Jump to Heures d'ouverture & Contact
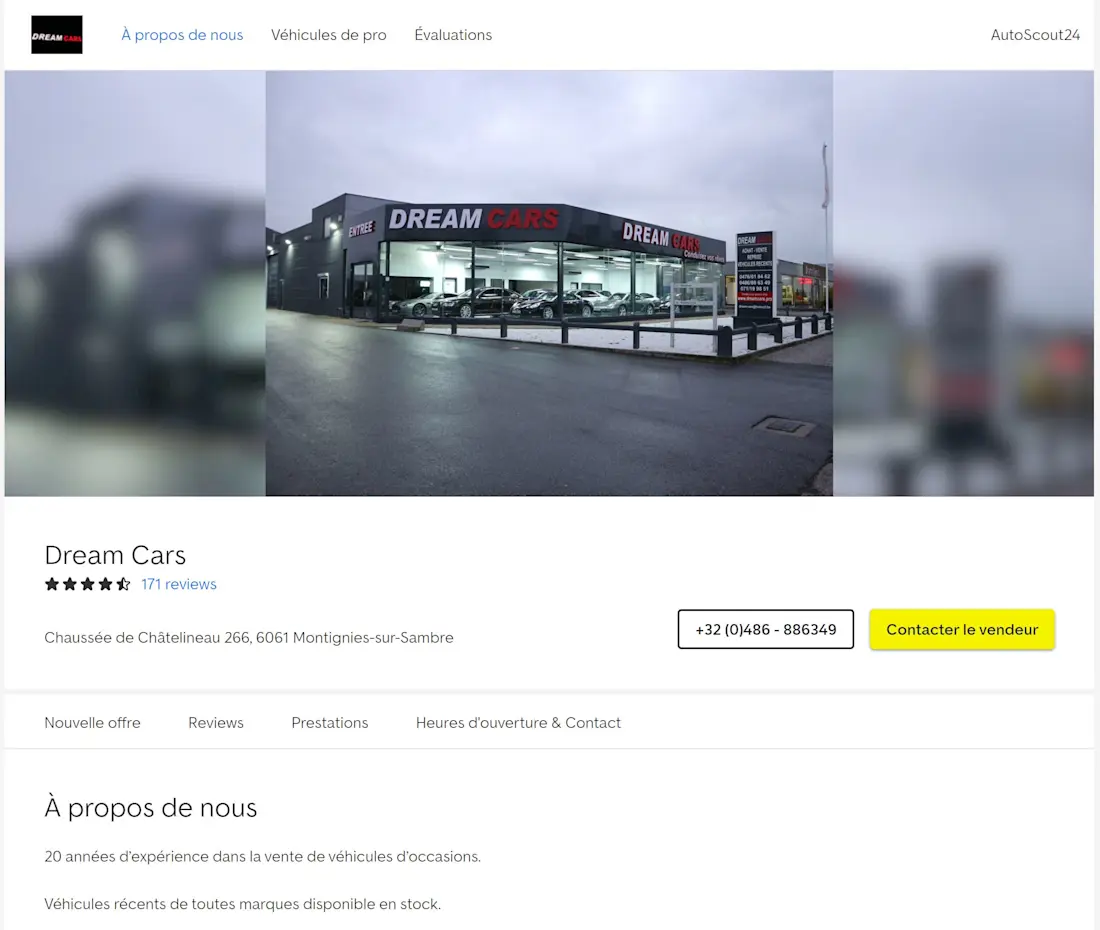The height and width of the screenshot is (930, 1100). point(518,722)
